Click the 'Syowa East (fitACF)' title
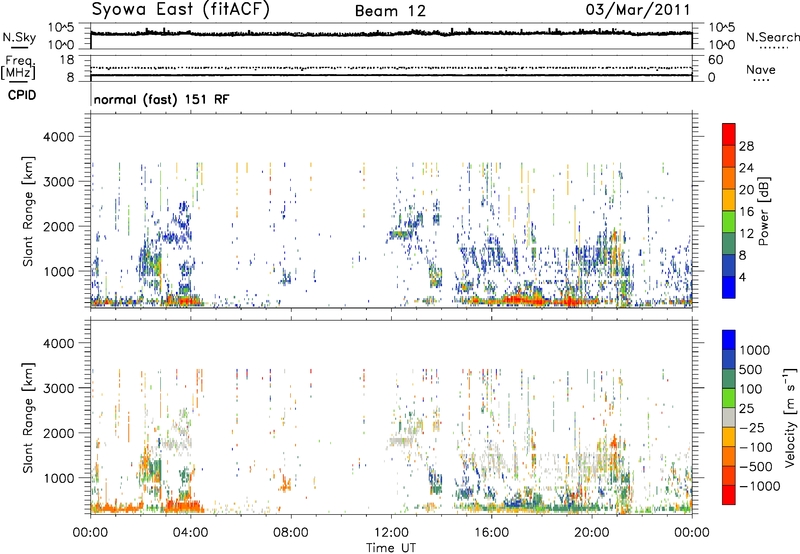Screen dimensions: 800x554 [180, 10]
